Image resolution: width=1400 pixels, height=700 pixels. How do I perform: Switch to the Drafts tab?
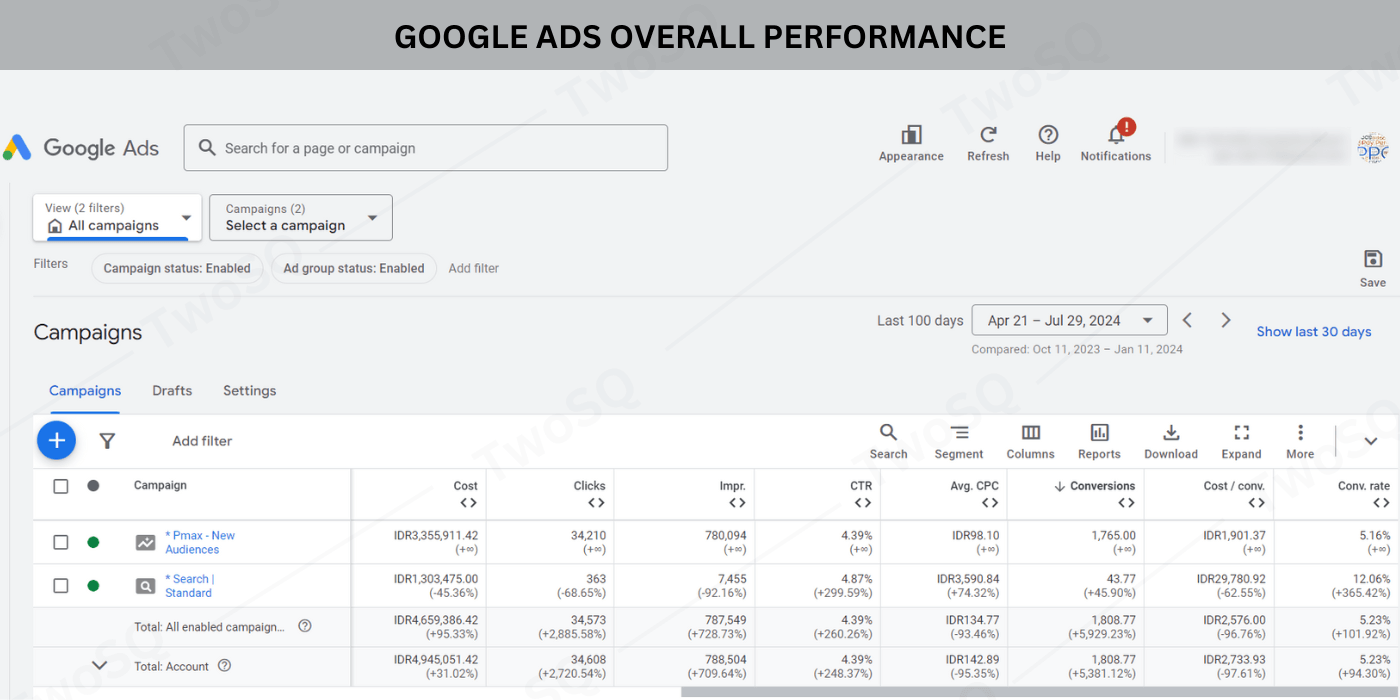pos(172,391)
